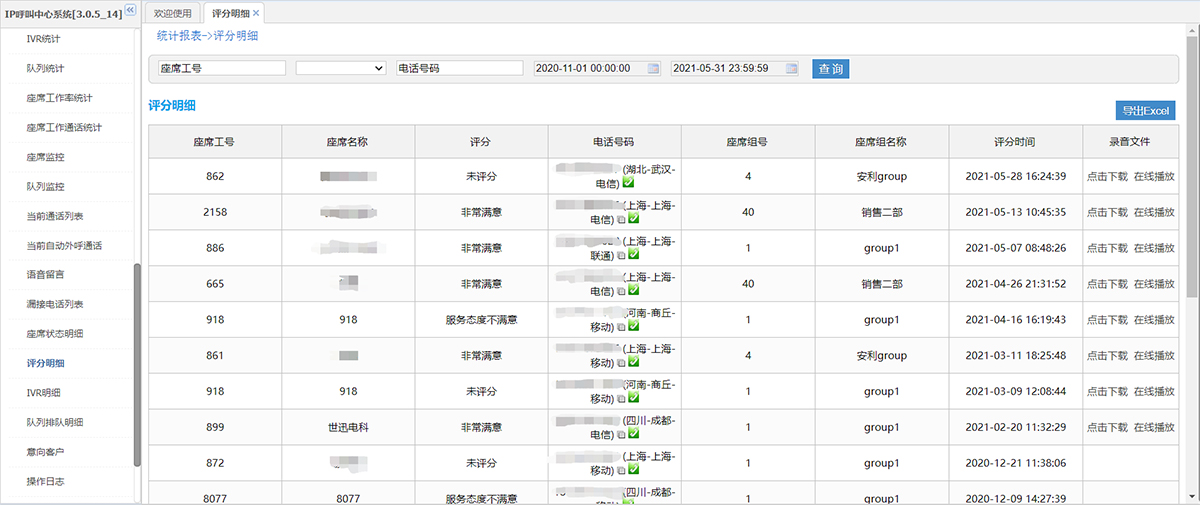Click the 导出Excel button
Image resolution: width=1200 pixels, height=505 pixels.
[x=1146, y=110]
